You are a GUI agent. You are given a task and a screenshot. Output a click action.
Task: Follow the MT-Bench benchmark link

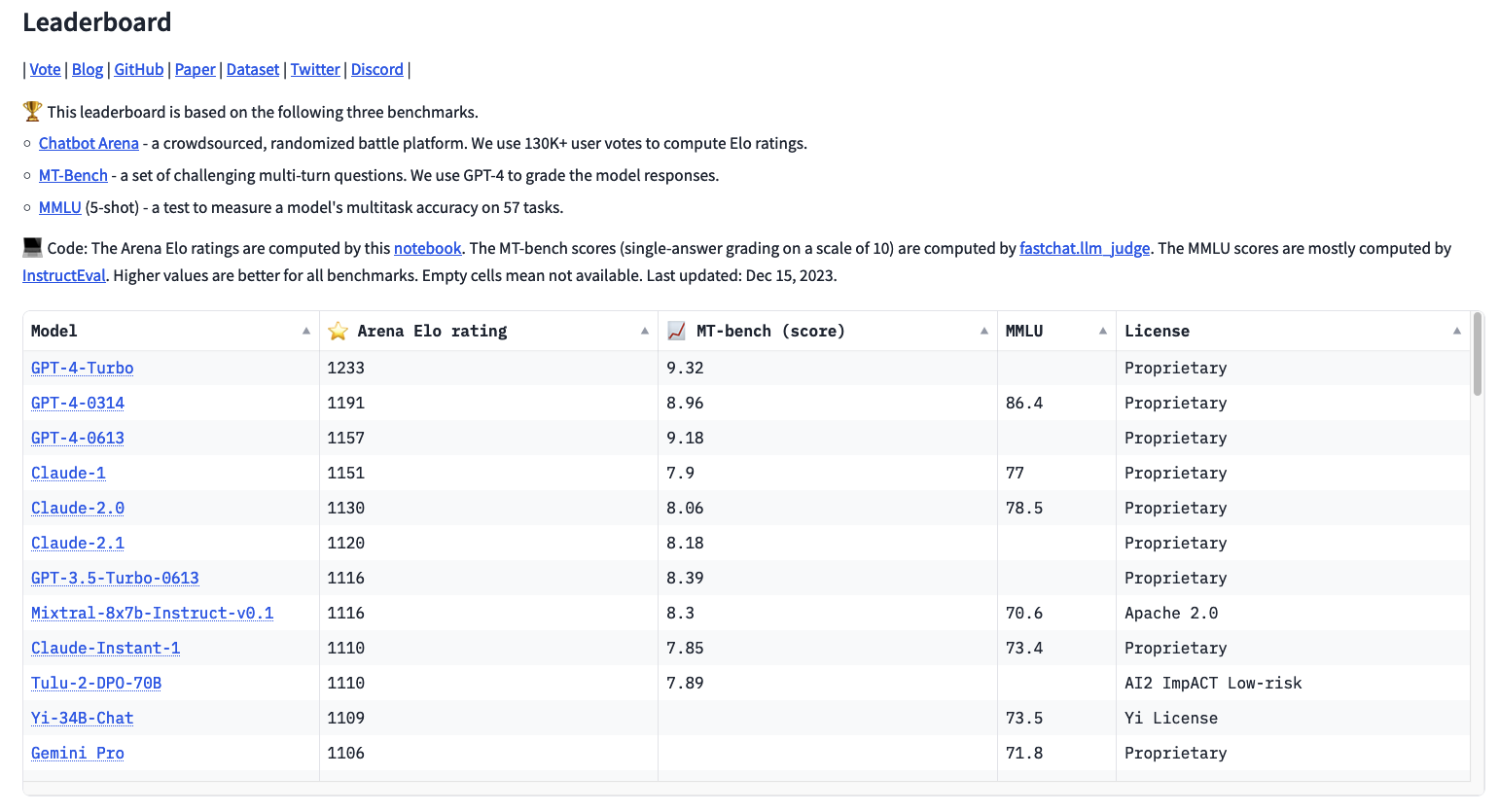click(73, 176)
